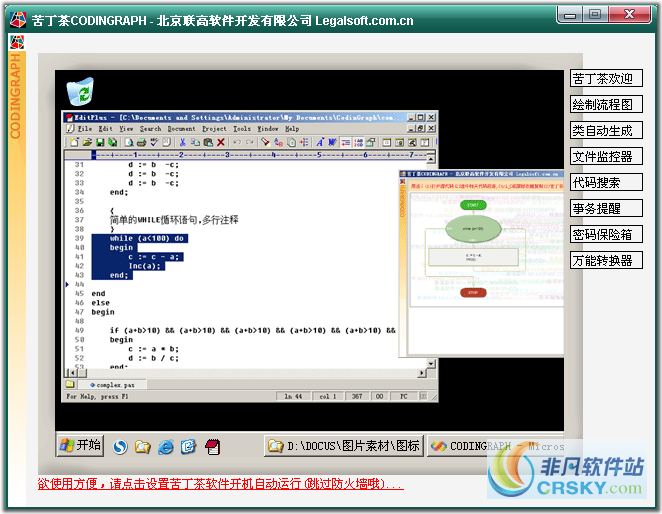Open the 密码保险箱 password safe
Image resolution: width=662 pixels, height=514 pixels.
[x=606, y=234]
